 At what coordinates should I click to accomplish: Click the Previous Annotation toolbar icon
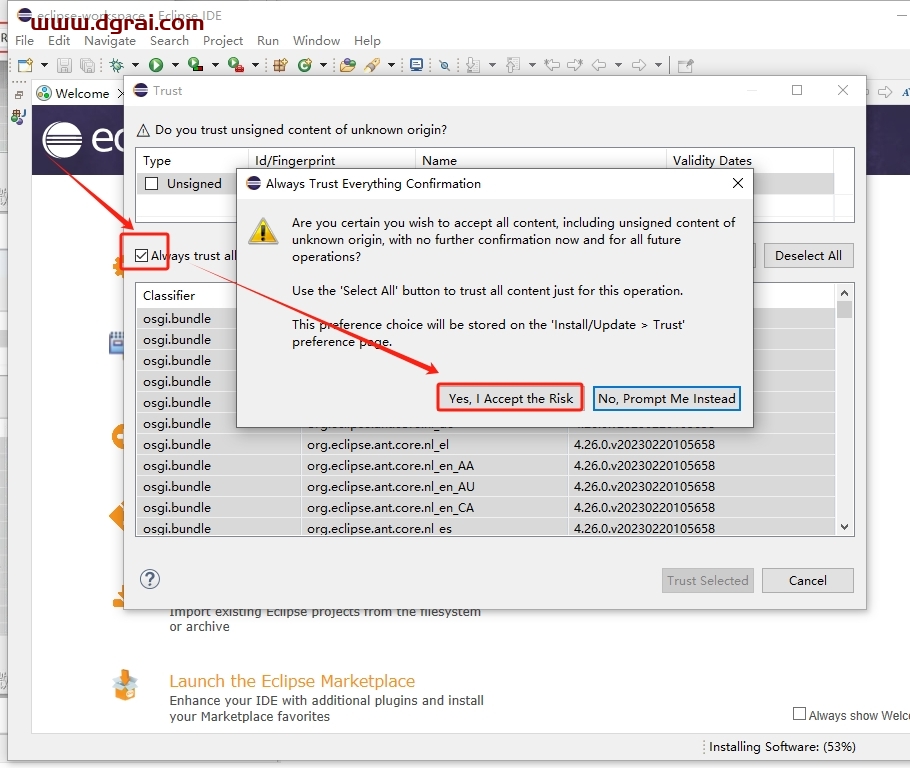pos(513,65)
